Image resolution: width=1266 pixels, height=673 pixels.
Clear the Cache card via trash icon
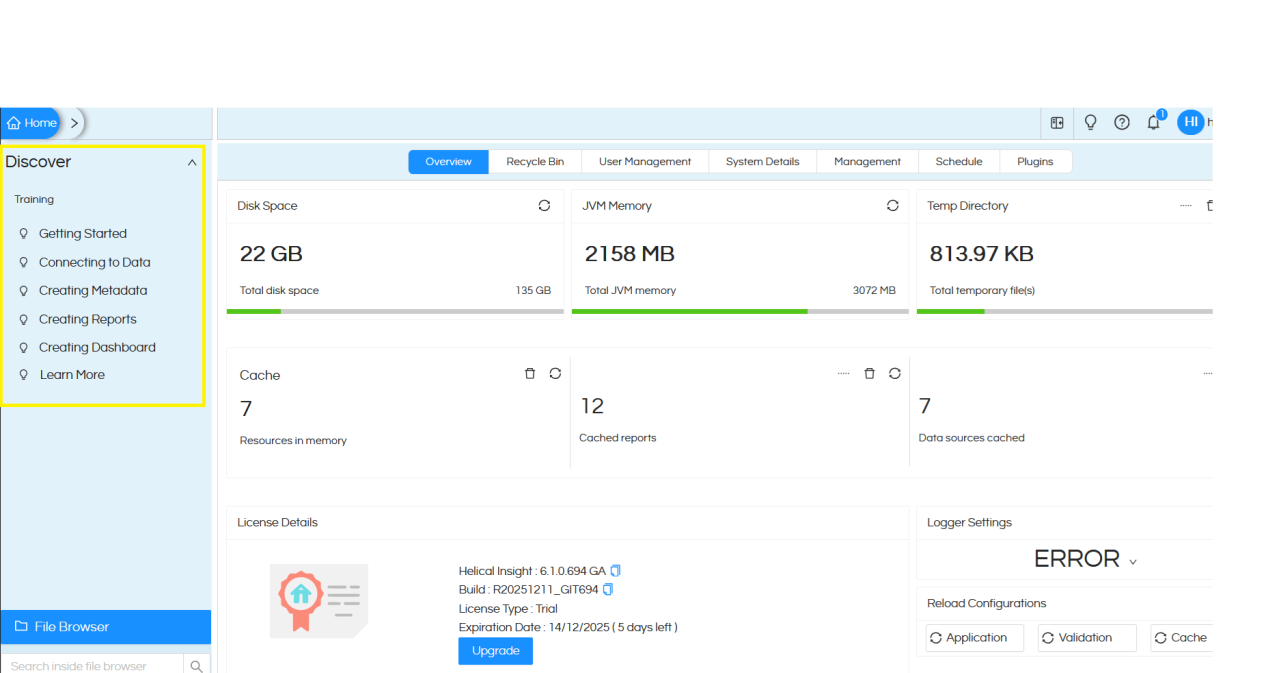(529, 373)
